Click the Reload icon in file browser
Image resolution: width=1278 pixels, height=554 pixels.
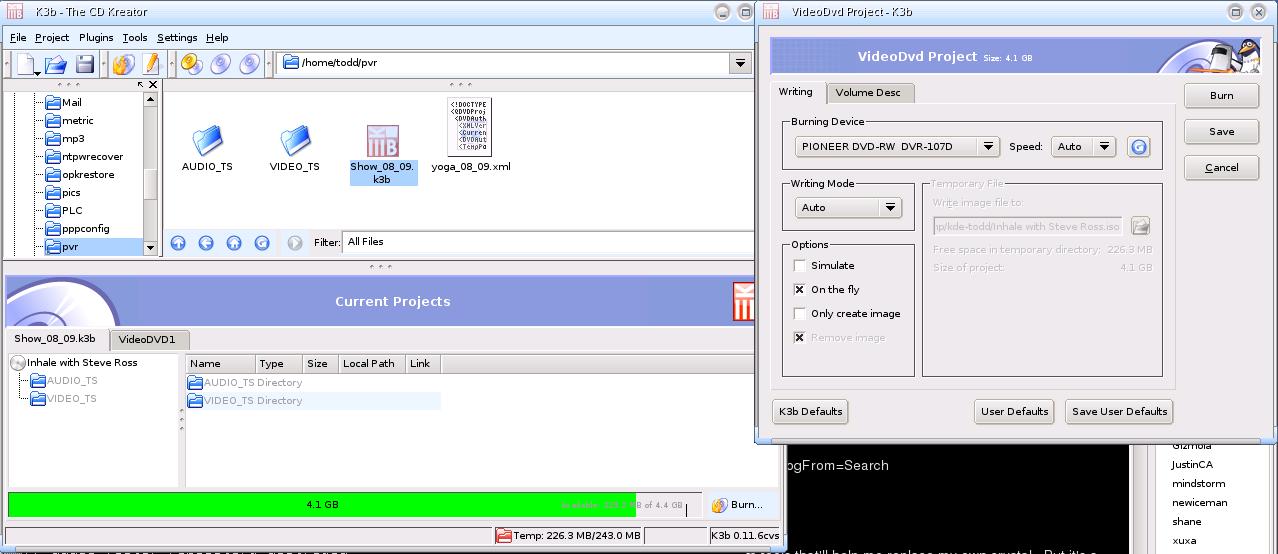262,242
